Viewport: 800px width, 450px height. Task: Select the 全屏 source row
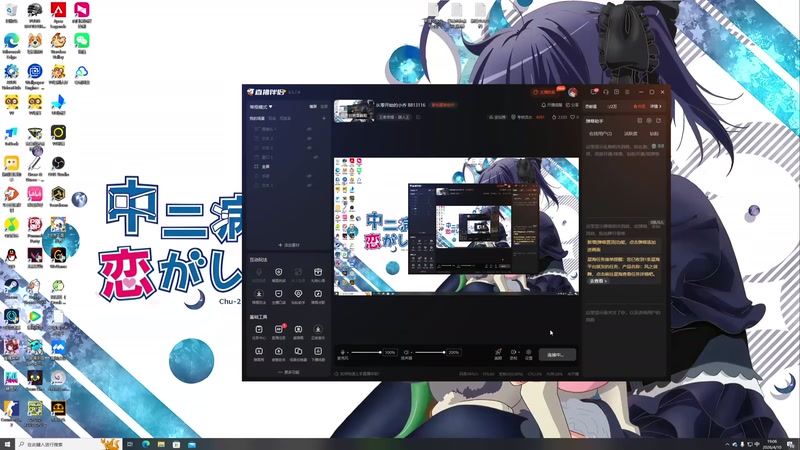pyautogui.click(x=289, y=167)
